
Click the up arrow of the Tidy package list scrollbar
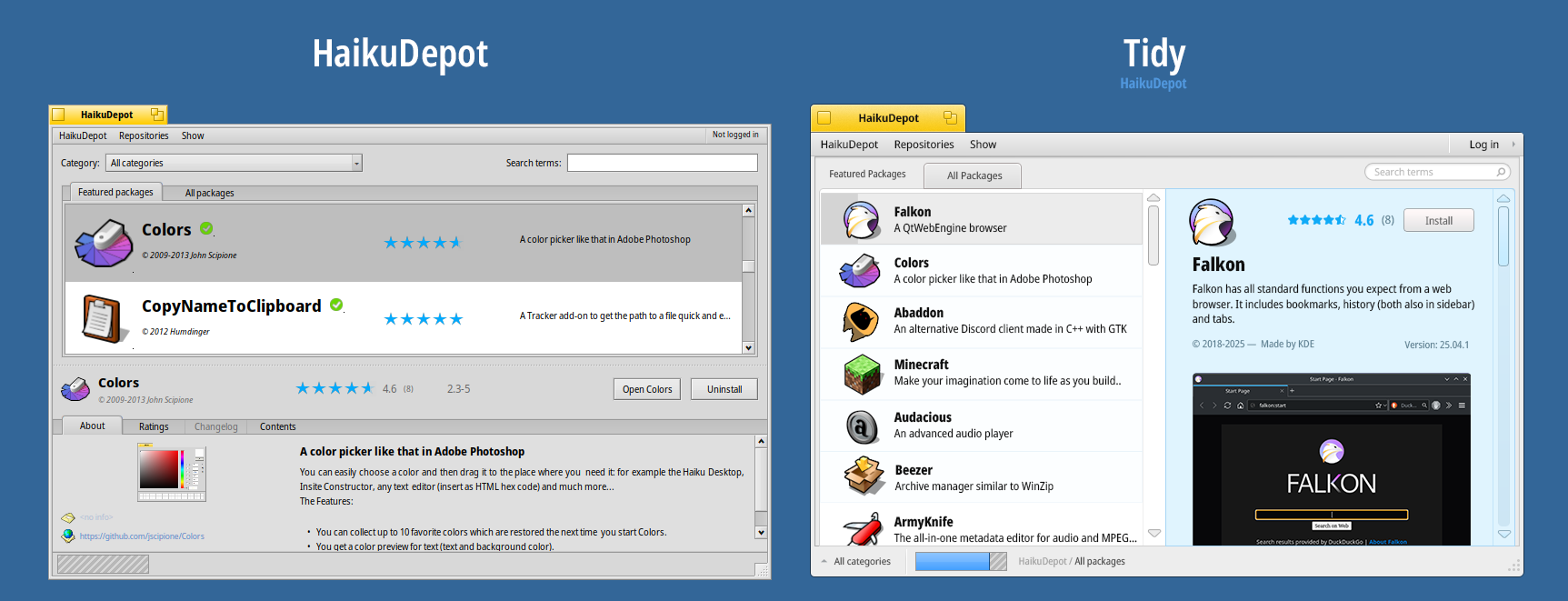coord(1154,197)
